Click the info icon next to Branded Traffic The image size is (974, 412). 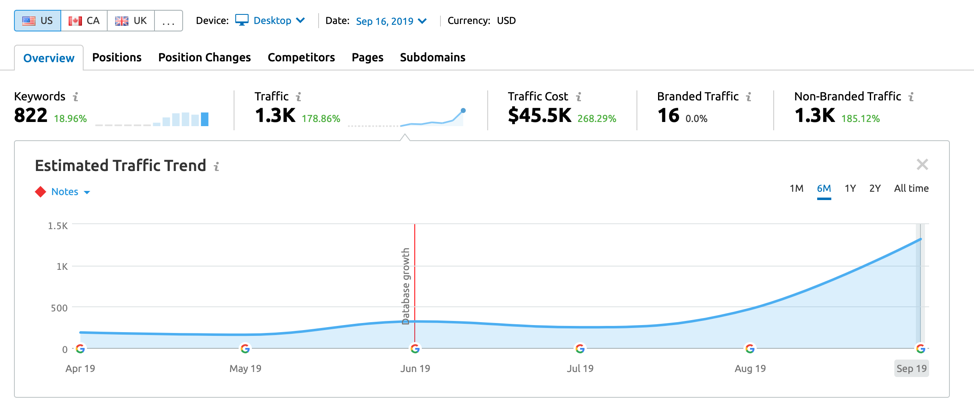coord(749,97)
